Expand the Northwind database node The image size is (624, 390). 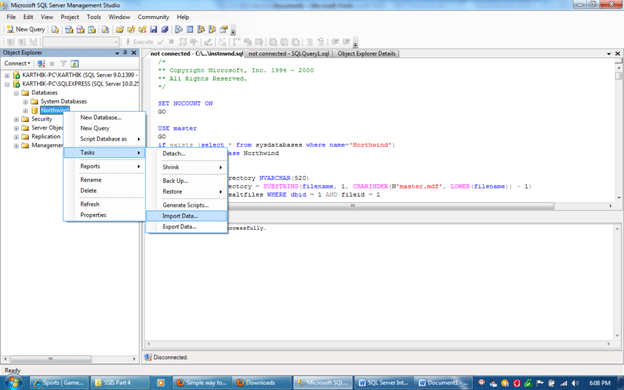click(25, 111)
